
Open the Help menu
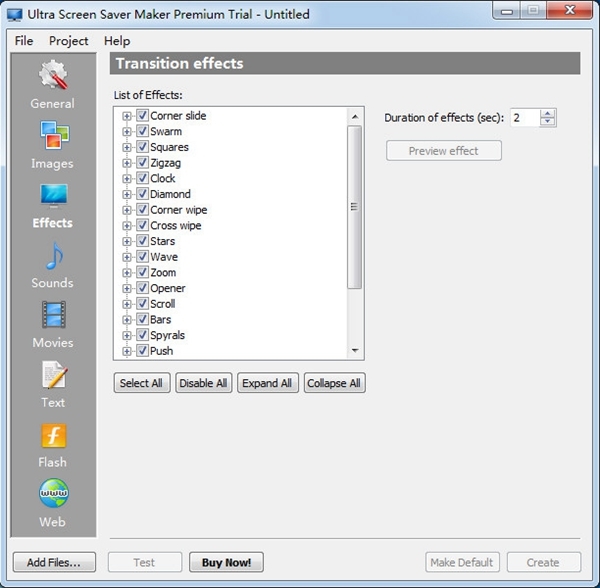click(x=117, y=41)
